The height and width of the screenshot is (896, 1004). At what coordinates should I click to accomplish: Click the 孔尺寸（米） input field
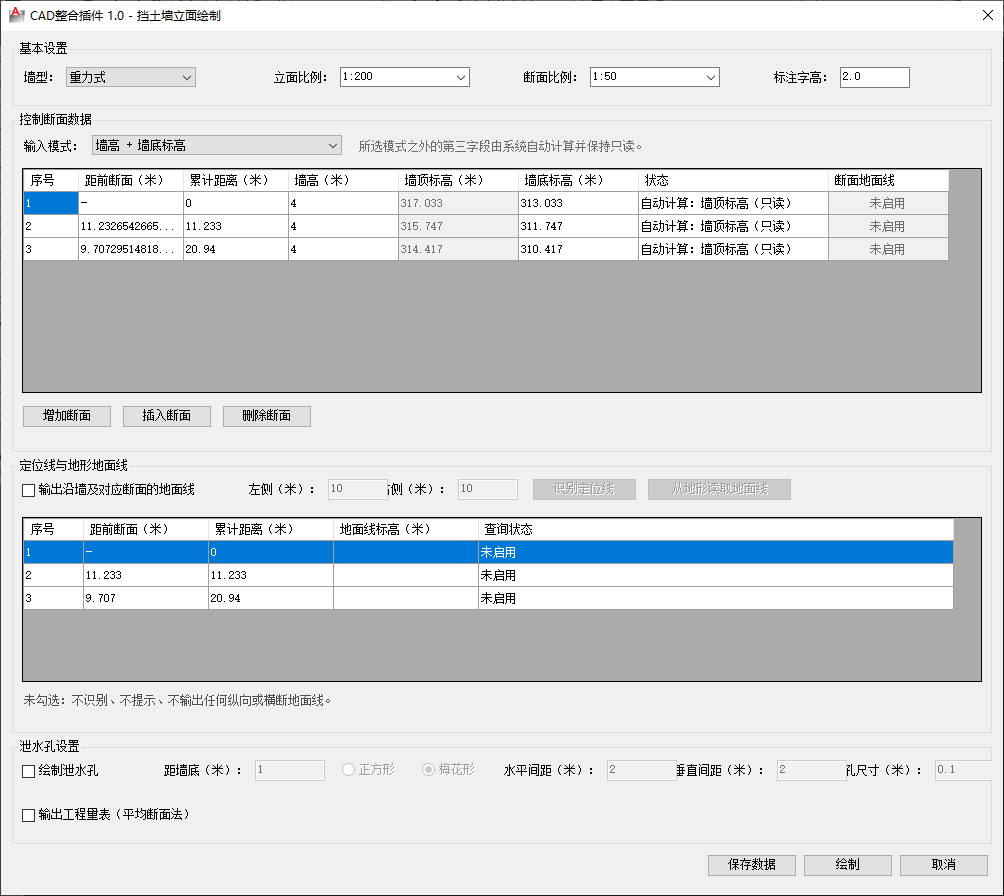coord(964,770)
